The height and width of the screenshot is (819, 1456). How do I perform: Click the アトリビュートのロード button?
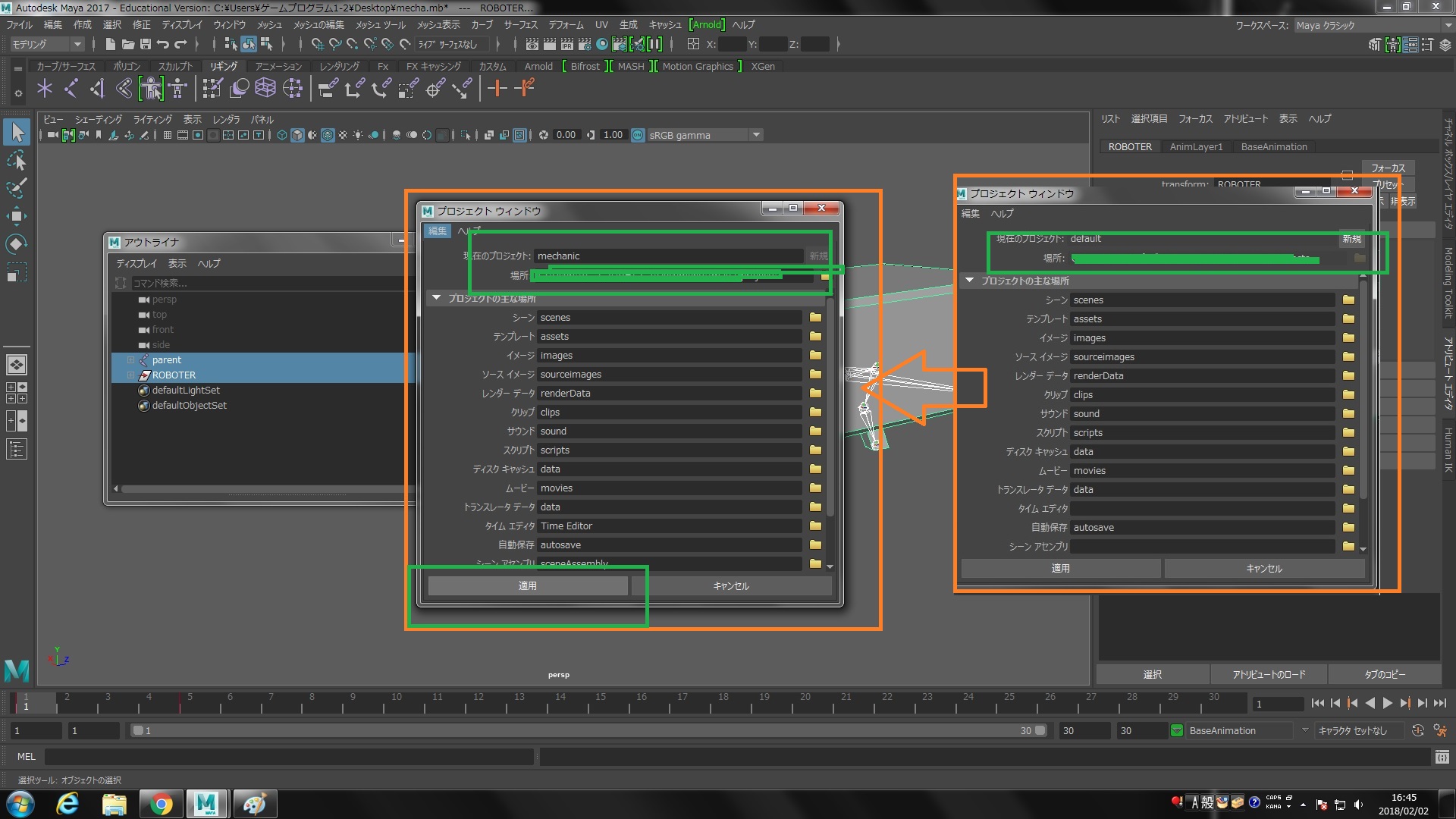coord(1269,674)
